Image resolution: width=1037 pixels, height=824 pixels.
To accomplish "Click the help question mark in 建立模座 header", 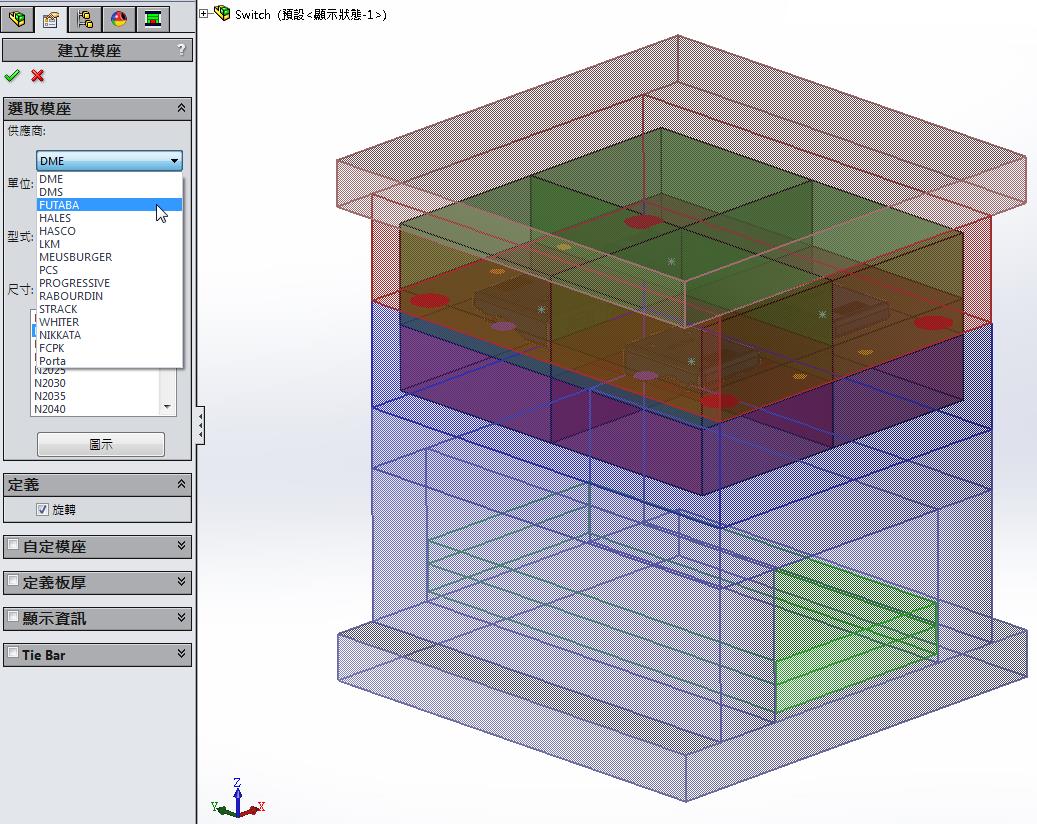I will click(181, 50).
